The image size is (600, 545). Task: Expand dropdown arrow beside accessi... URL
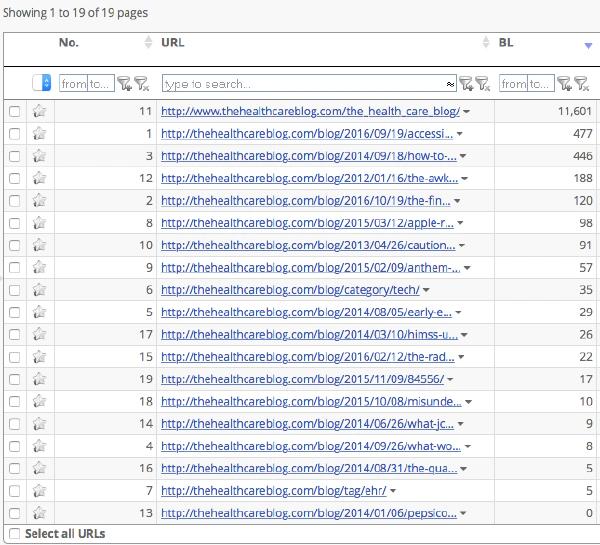(460, 134)
